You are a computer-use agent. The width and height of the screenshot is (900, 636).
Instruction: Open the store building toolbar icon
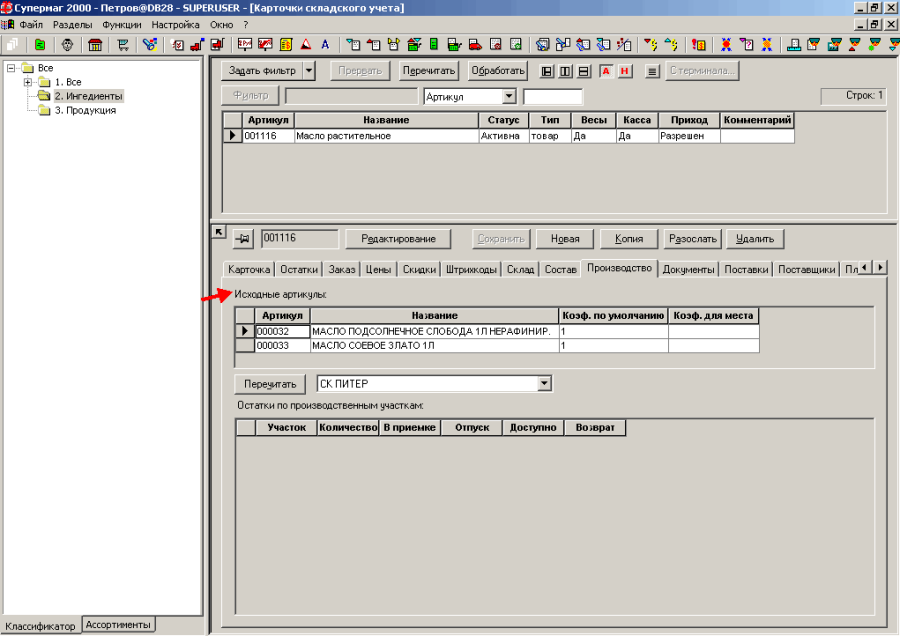[x=95, y=45]
